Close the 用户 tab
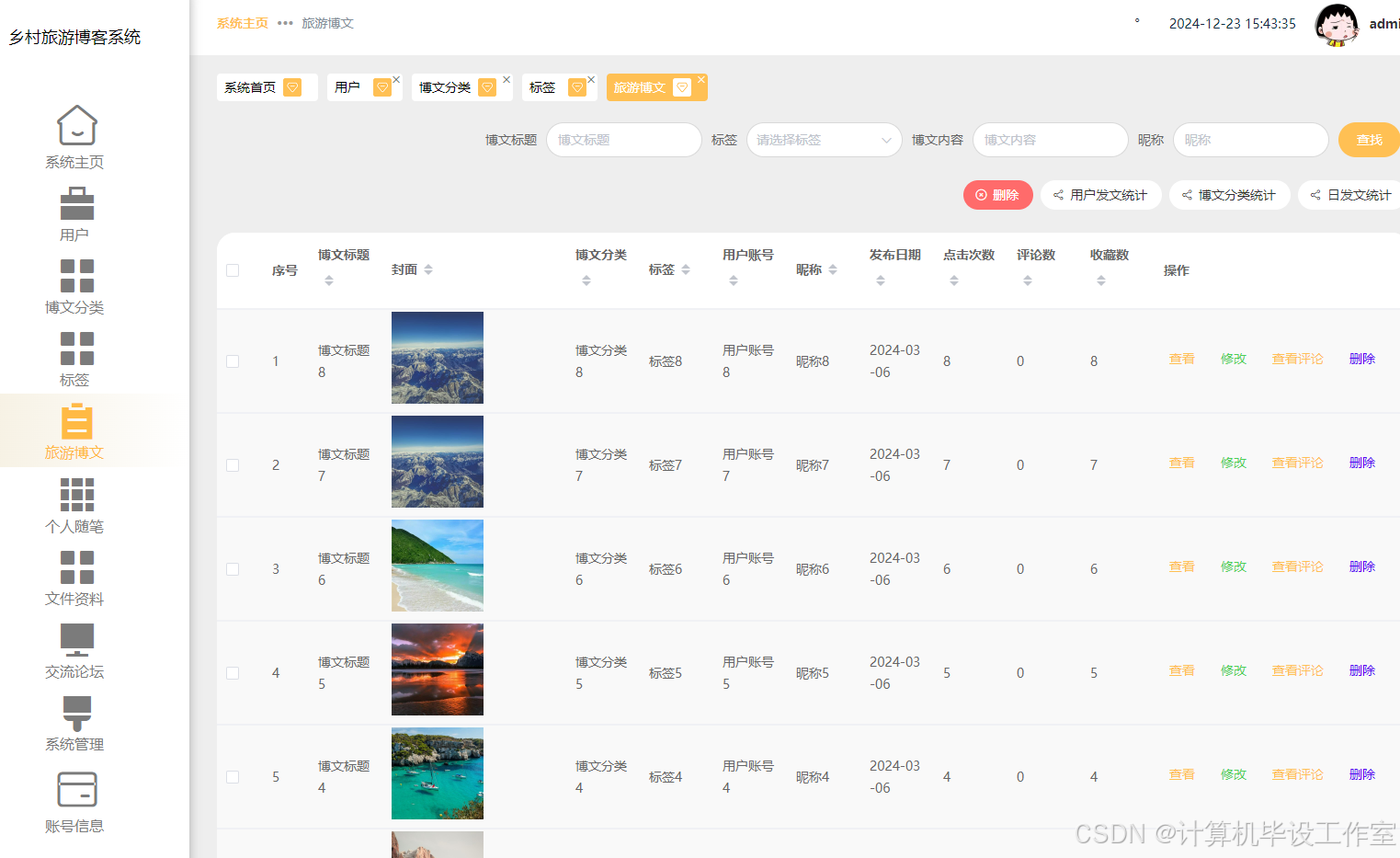The height and width of the screenshot is (858, 1400). [396, 79]
